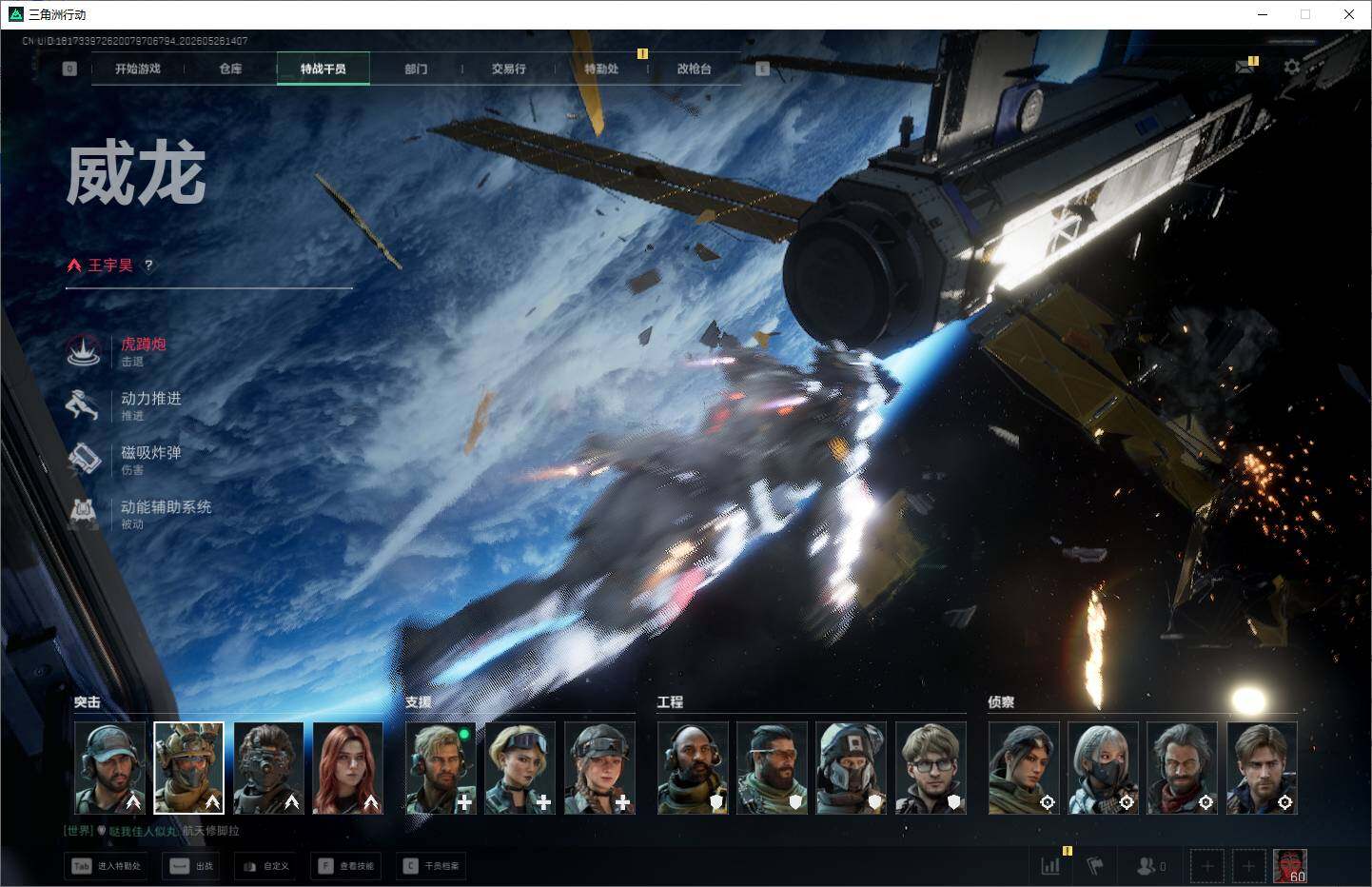Choose the 支援 operator with braided hair
The height and width of the screenshot is (887, 1372).
pyautogui.click(x=599, y=768)
